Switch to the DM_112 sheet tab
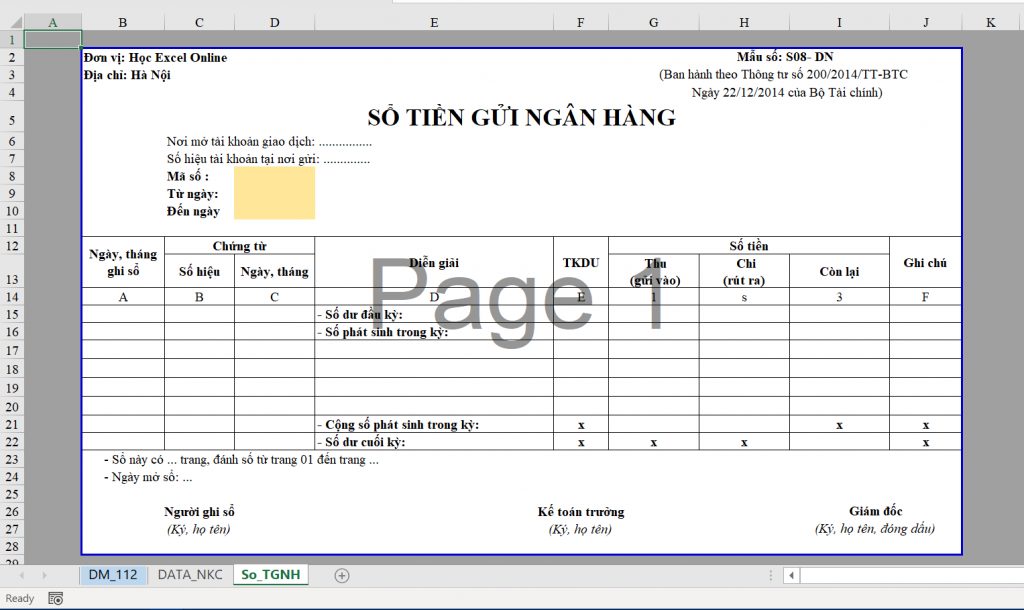The image size is (1024, 610). click(112, 575)
